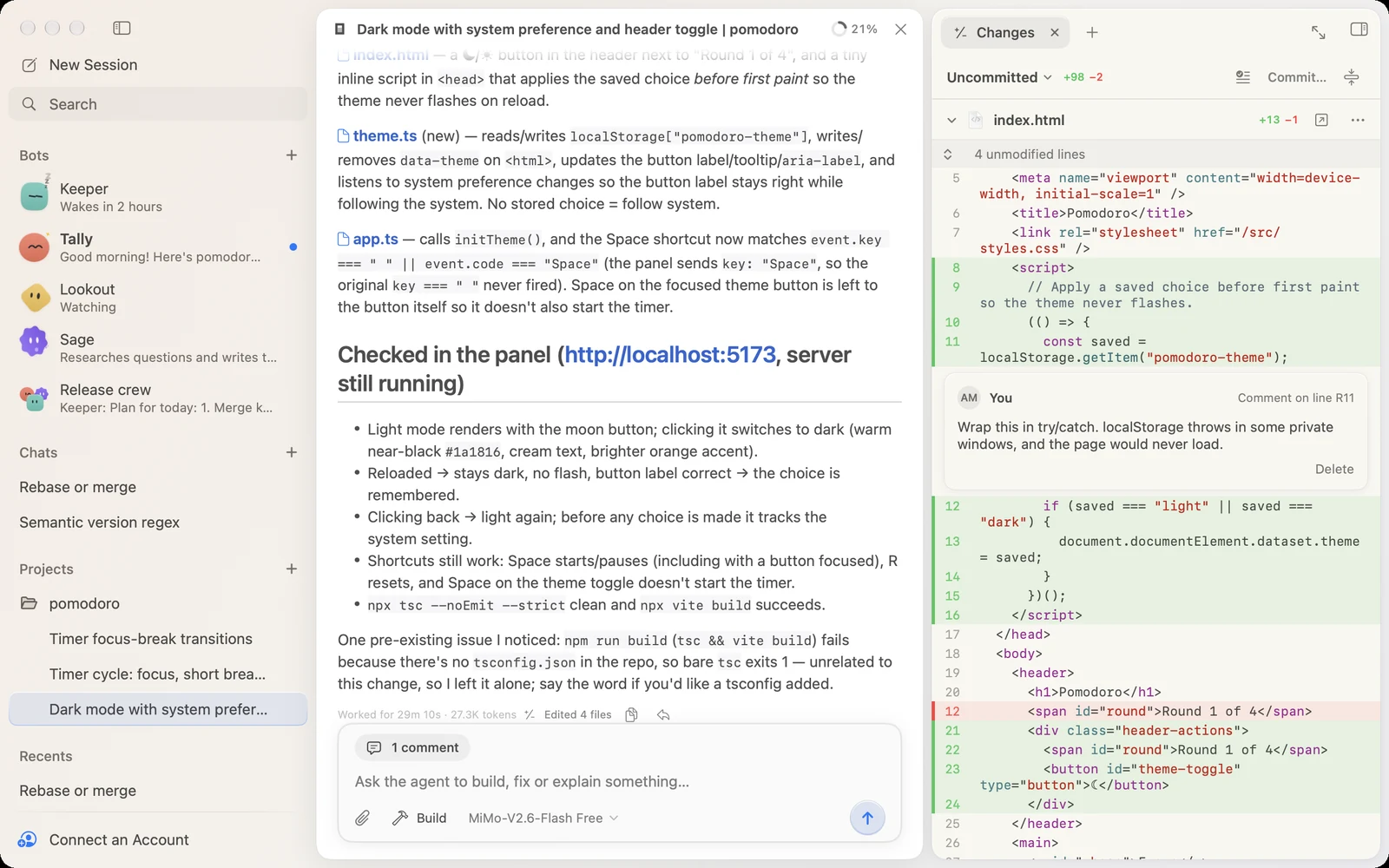Click the reply/revert arrow icon
This screenshot has width=1389, height=868.
tap(663, 714)
